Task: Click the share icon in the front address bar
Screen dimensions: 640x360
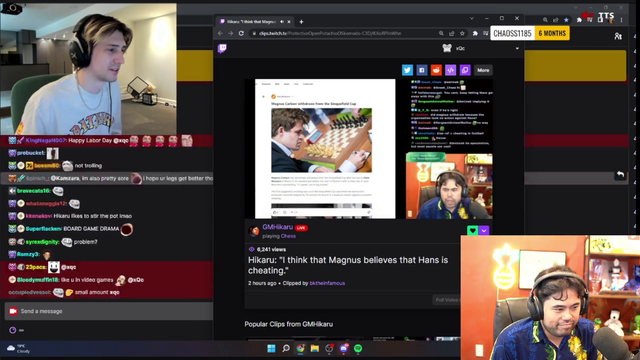Action: [451, 33]
